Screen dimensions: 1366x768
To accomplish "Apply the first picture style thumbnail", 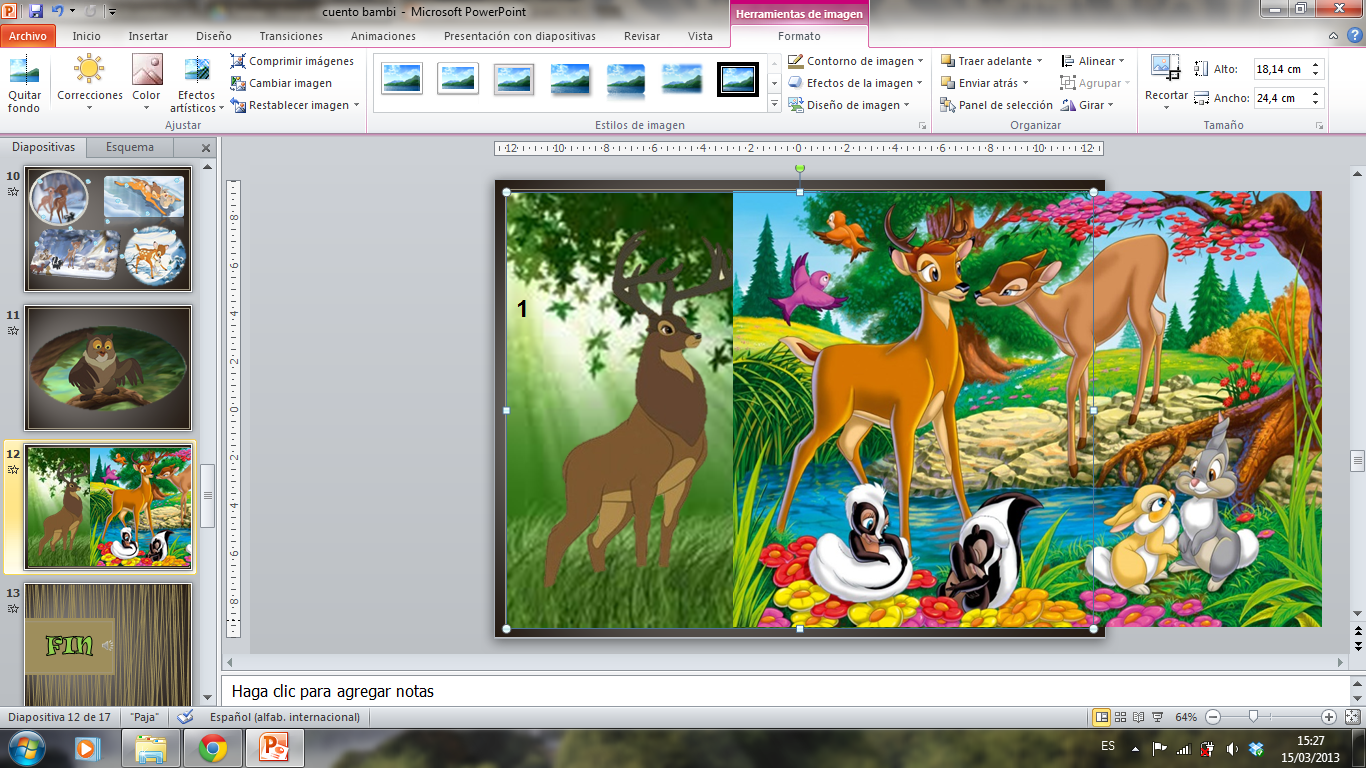I will pos(402,78).
